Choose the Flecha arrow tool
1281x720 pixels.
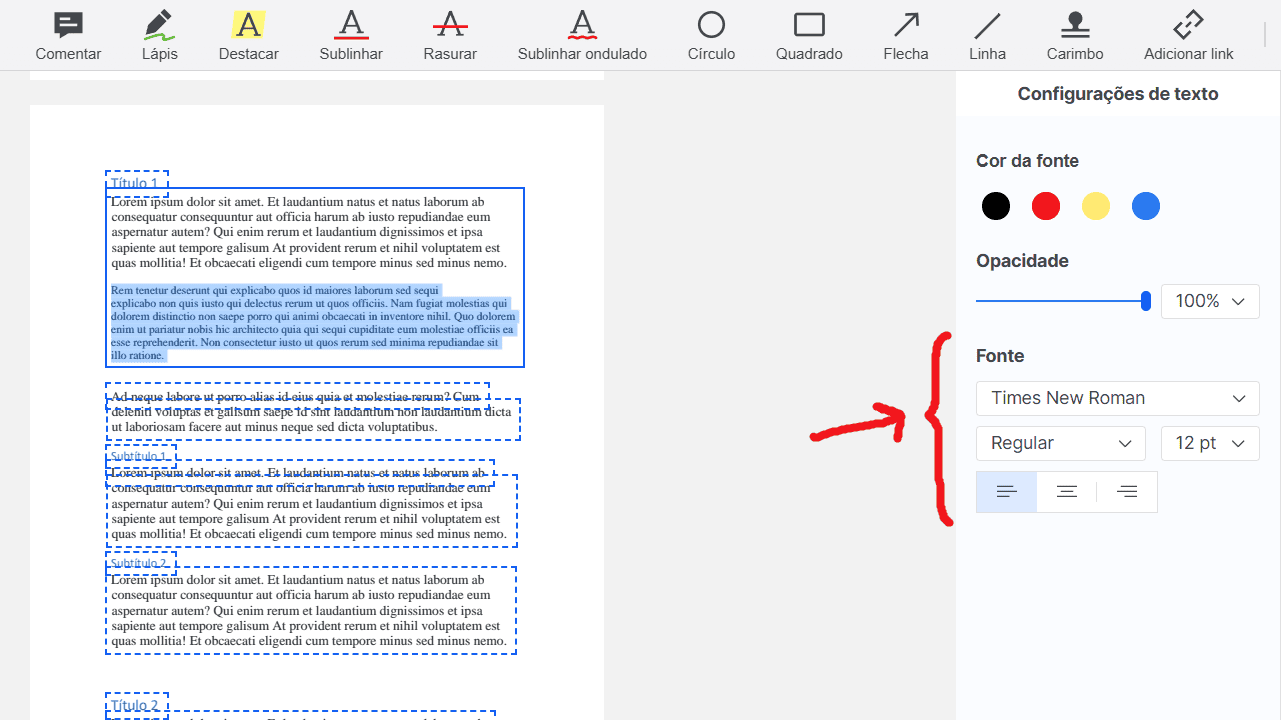906,36
